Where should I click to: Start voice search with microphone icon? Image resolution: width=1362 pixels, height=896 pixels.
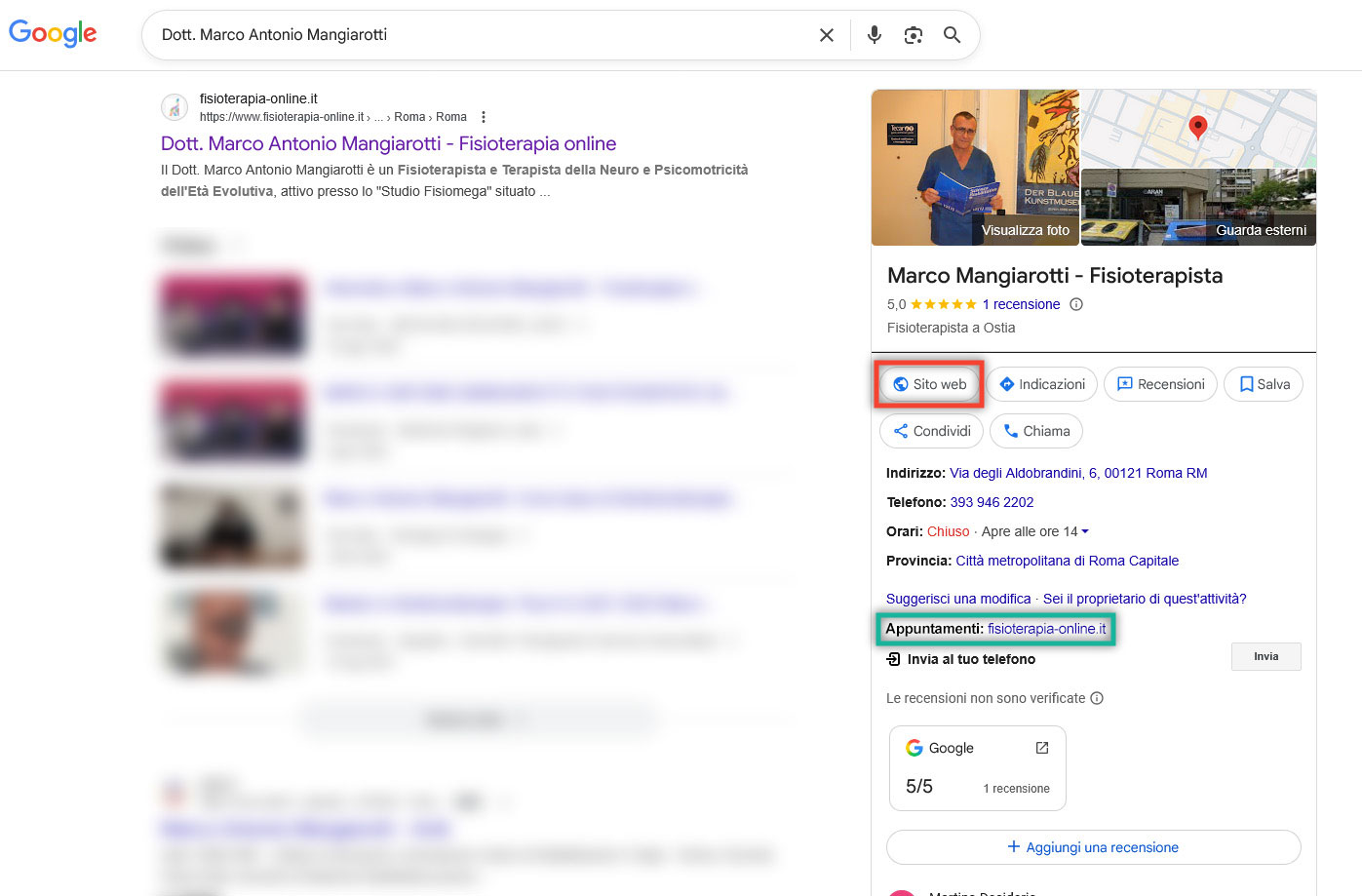pyautogui.click(x=875, y=35)
